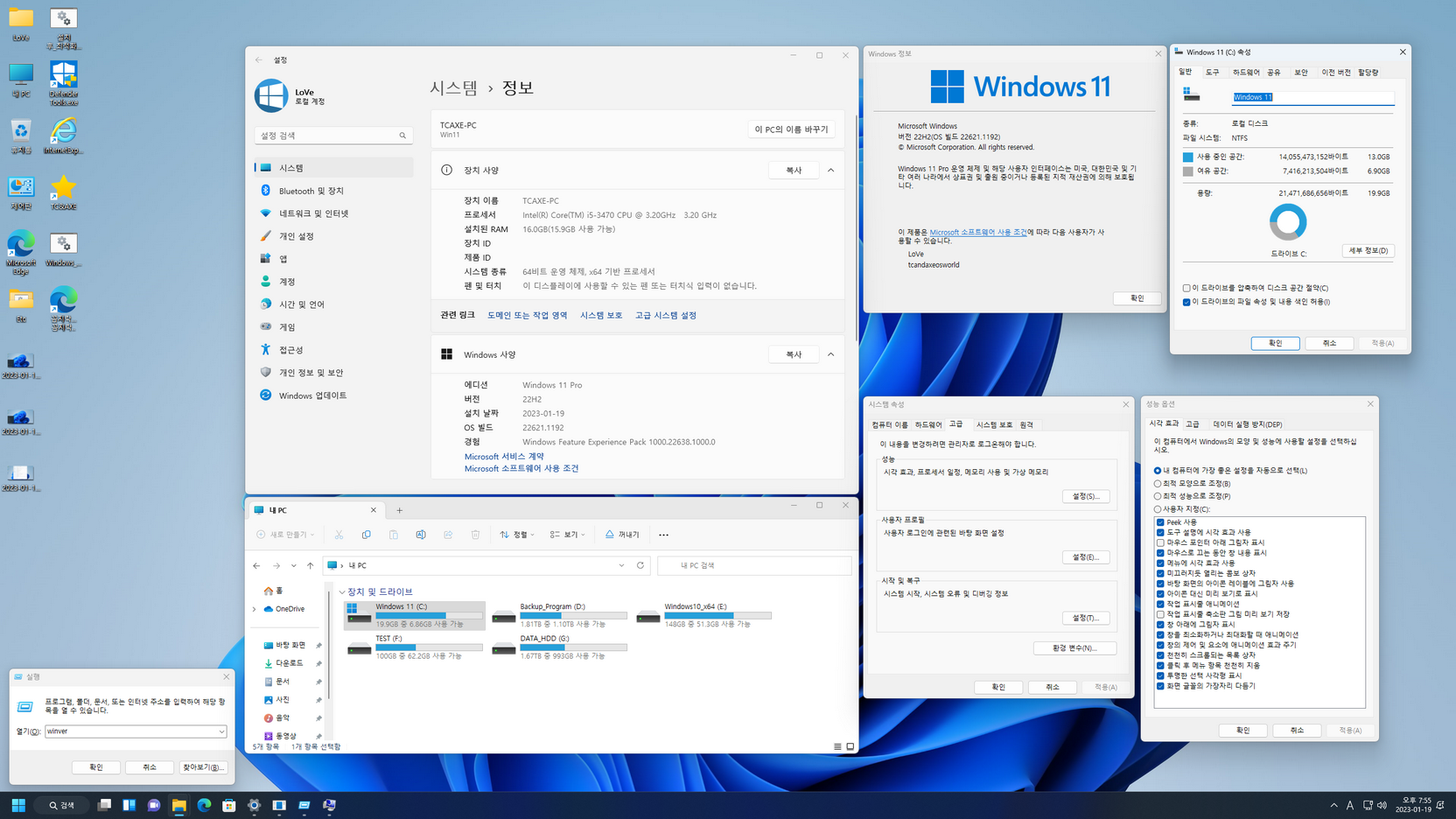
Task: Open Run dialog command dropdown arrow
Action: click(x=221, y=731)
